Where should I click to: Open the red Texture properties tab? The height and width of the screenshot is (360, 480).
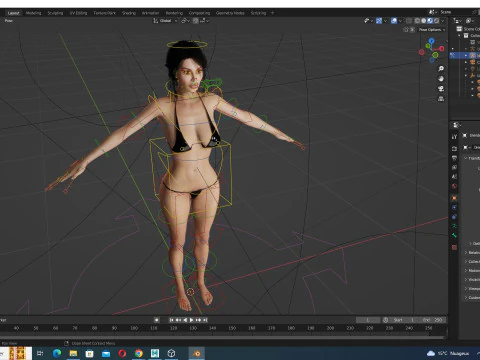point(454,247)
